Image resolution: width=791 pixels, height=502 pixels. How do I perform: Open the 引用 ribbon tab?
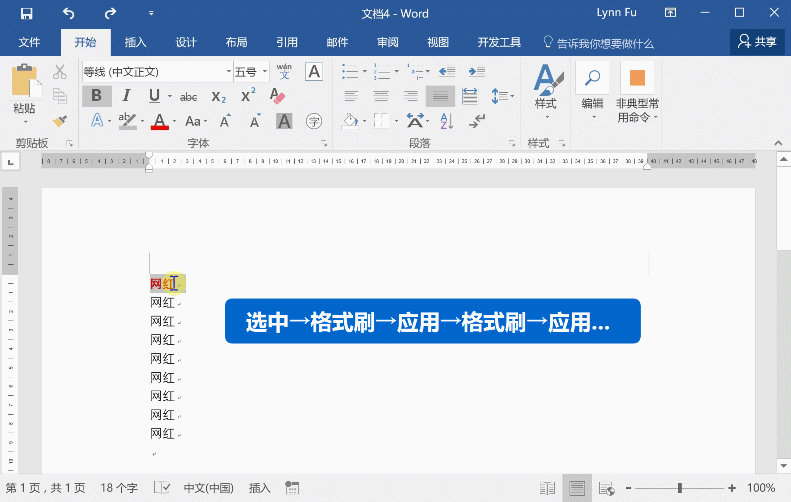click(287, 42)
